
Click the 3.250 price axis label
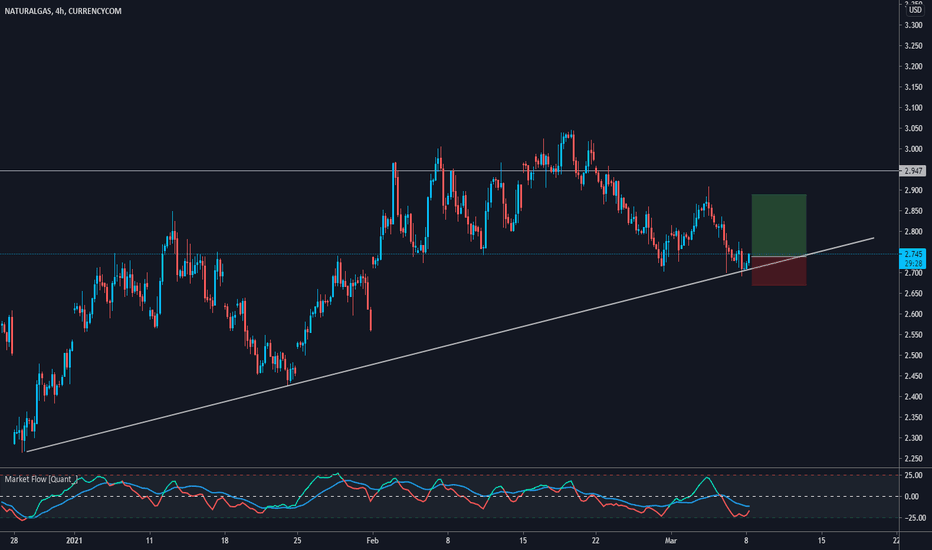[914, 46]
